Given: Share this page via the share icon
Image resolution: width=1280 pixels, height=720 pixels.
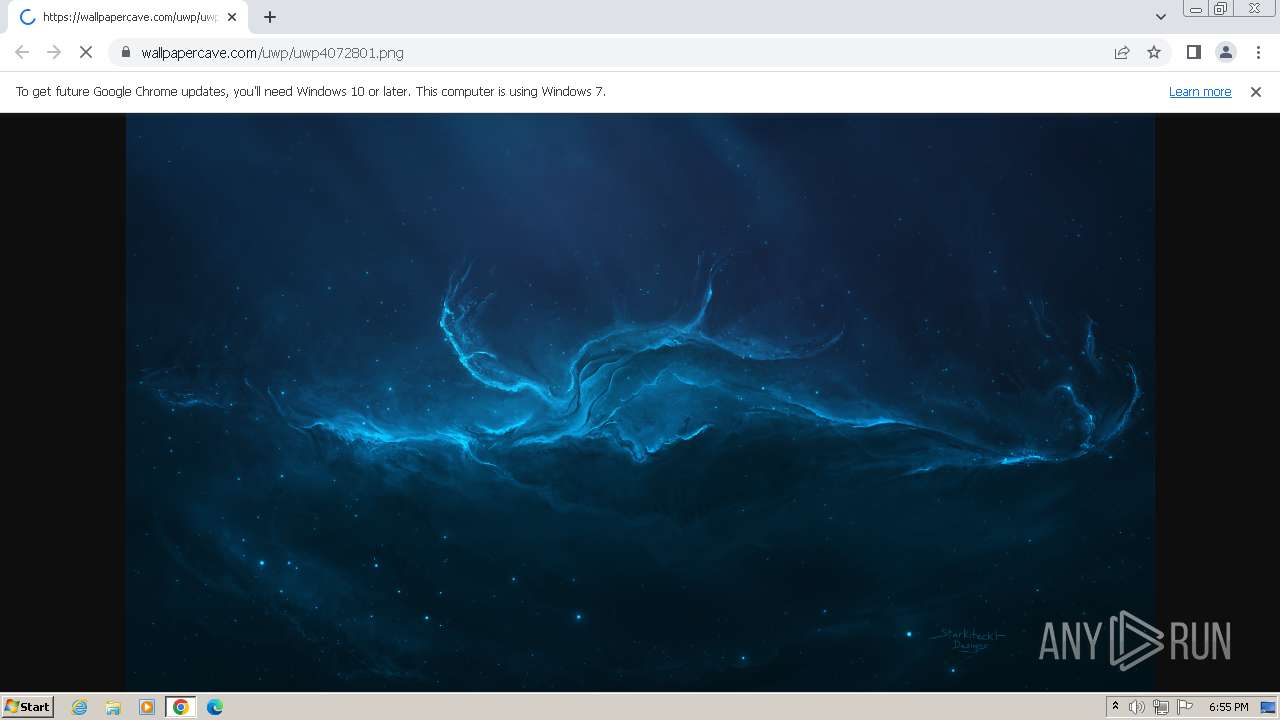Looking at the screenshot, I should point(1122,52).
